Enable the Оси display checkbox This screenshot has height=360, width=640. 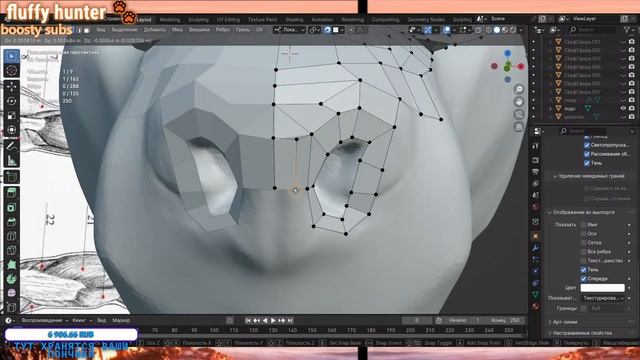coord(583,233)
